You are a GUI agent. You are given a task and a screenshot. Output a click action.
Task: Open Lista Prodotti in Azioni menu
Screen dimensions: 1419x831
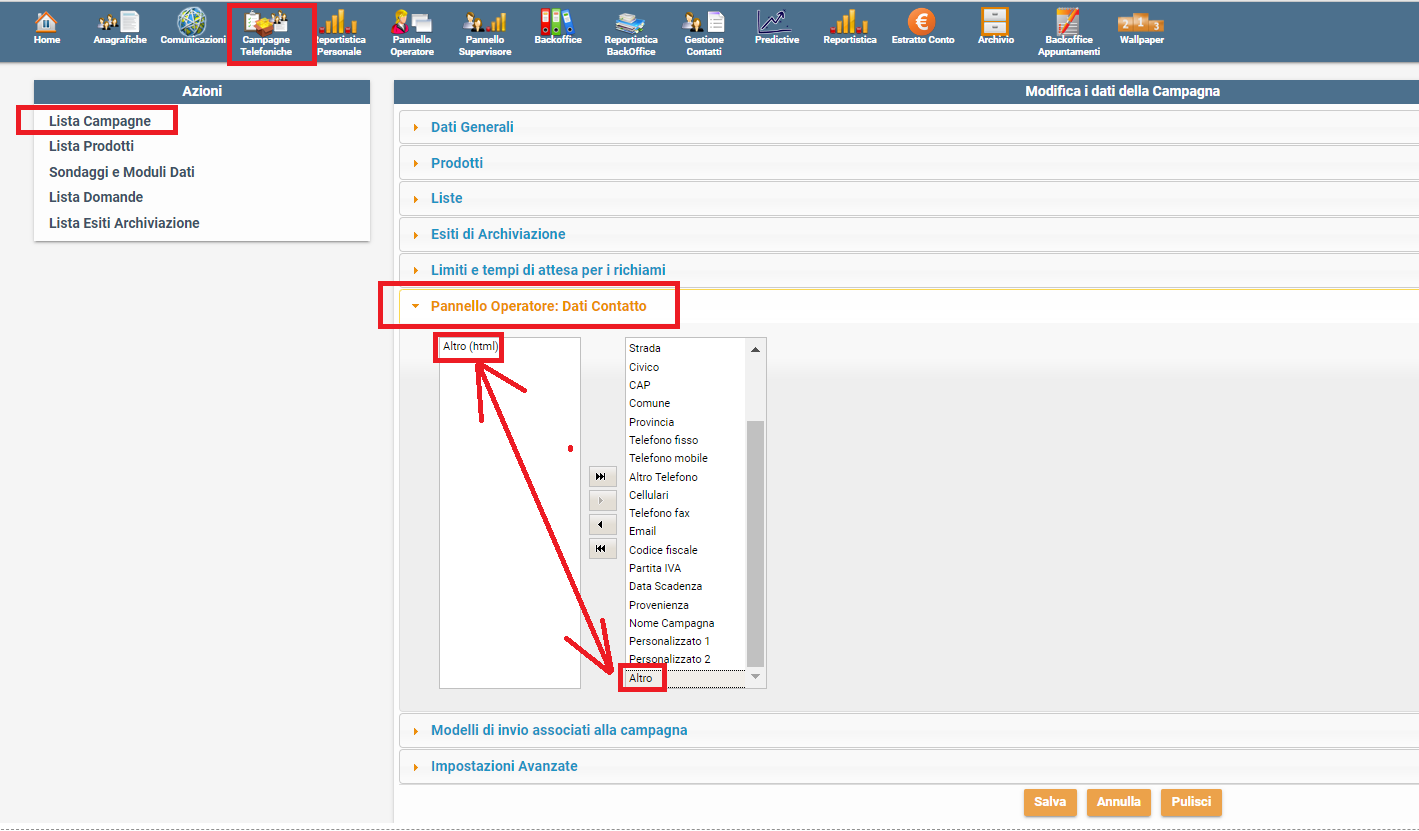point(91,146)
